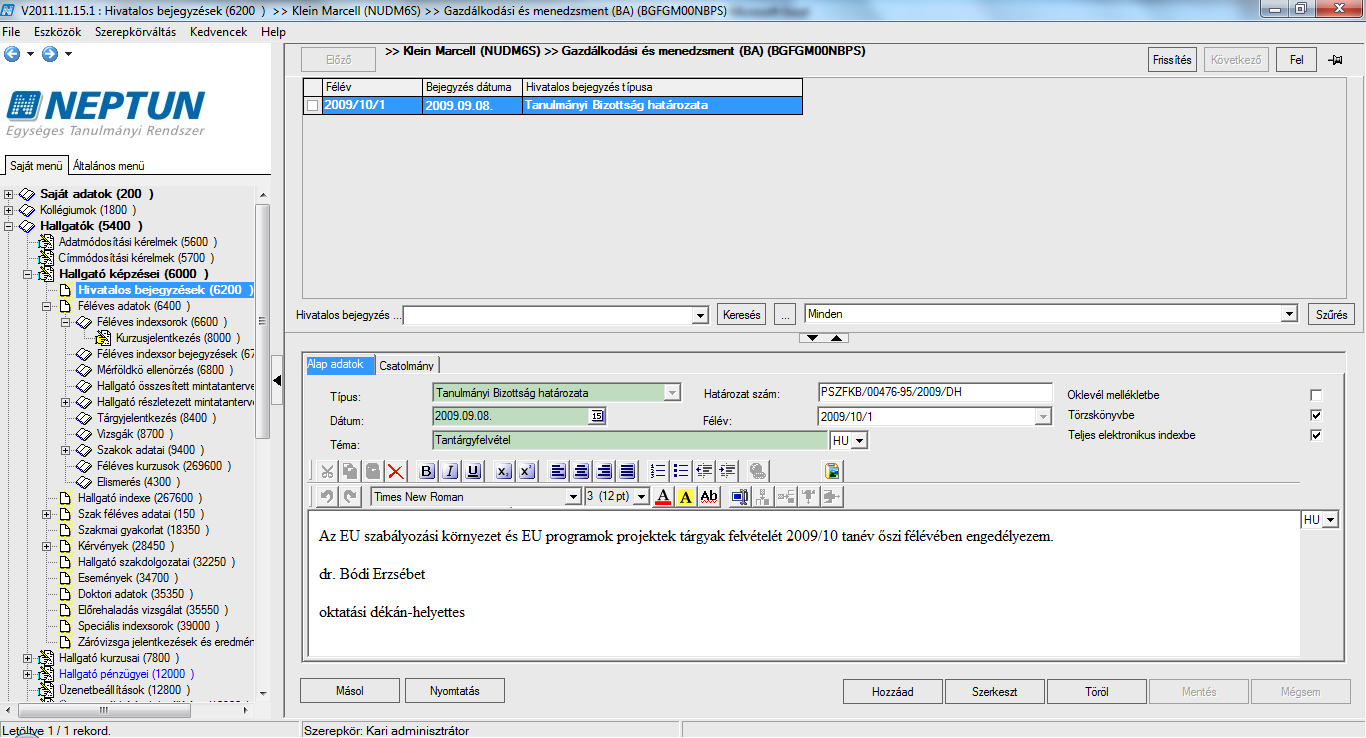Click the Szerkeszt button
This screenshot has width=1366, height=738.
tap(995, 691)
